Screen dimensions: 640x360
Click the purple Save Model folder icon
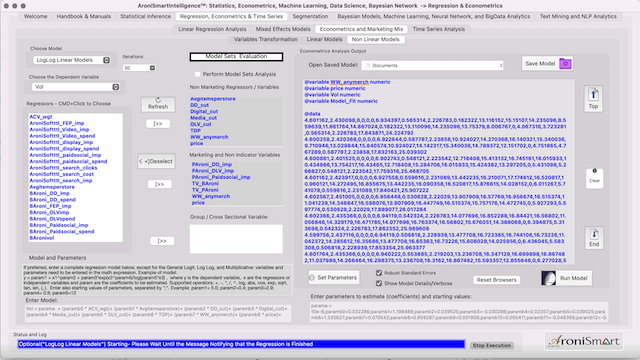coord(565,64)
